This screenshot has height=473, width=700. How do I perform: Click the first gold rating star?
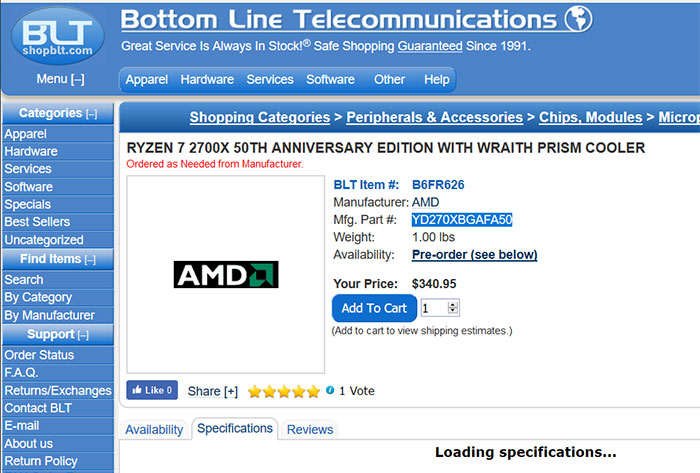pyautogui.click(x=254, y=391)
